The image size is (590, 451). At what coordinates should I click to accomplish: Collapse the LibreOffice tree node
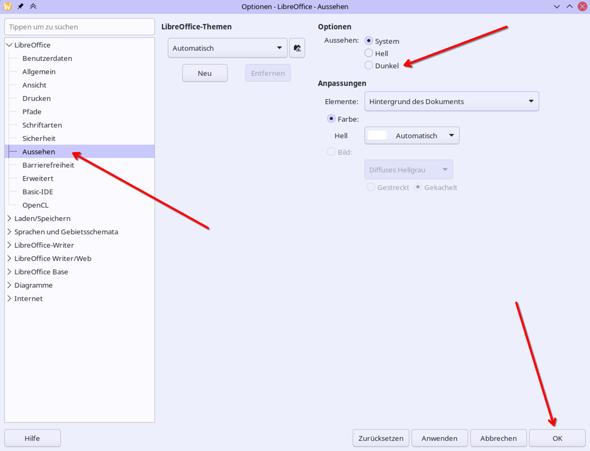9,45
